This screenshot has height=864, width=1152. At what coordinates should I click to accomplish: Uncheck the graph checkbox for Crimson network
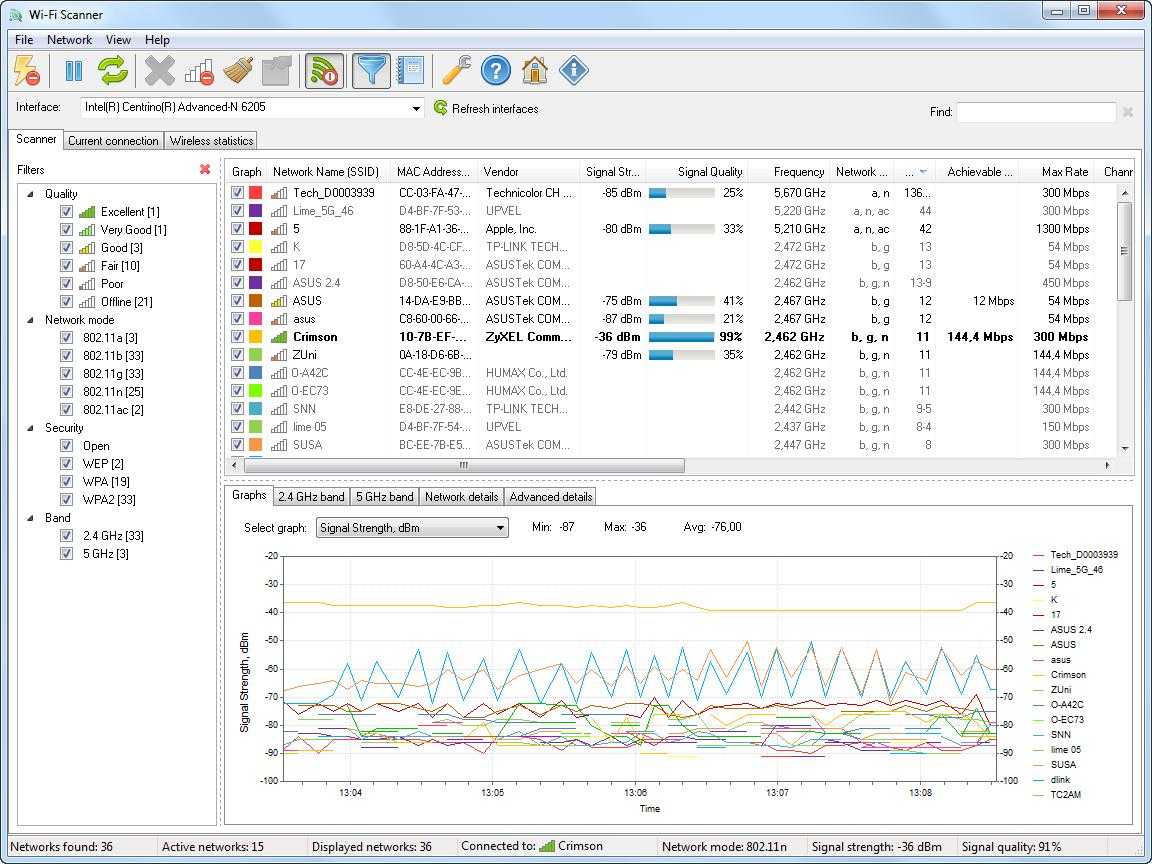238,337
